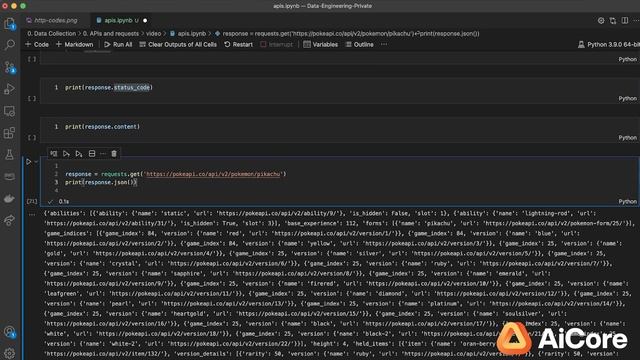Screen dimensions: 640x360
Task: Open notebook toolbar overflow ellipsis
Action: coord(384,44)
